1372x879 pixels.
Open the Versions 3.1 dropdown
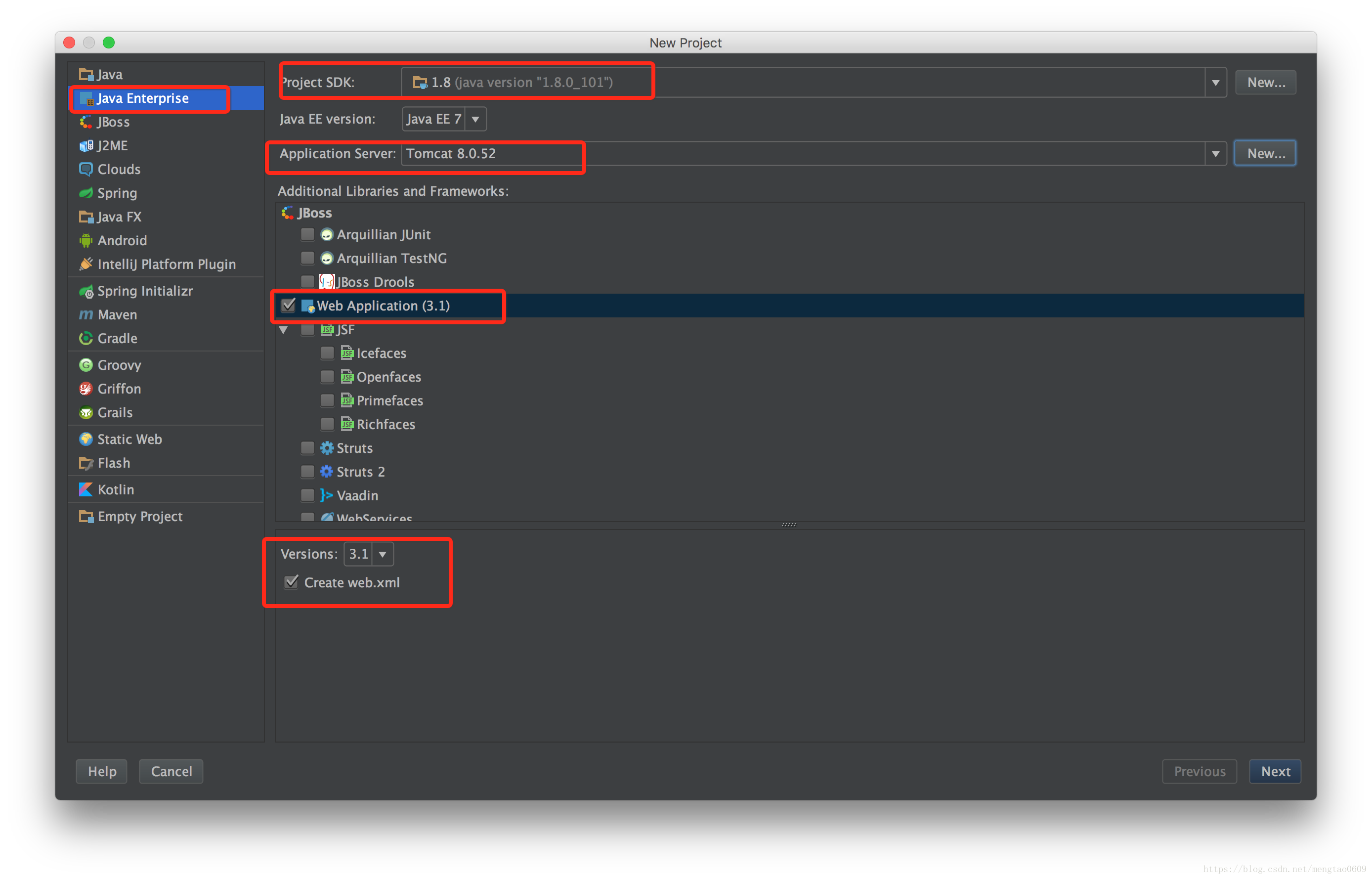click(x=383, y=554)
